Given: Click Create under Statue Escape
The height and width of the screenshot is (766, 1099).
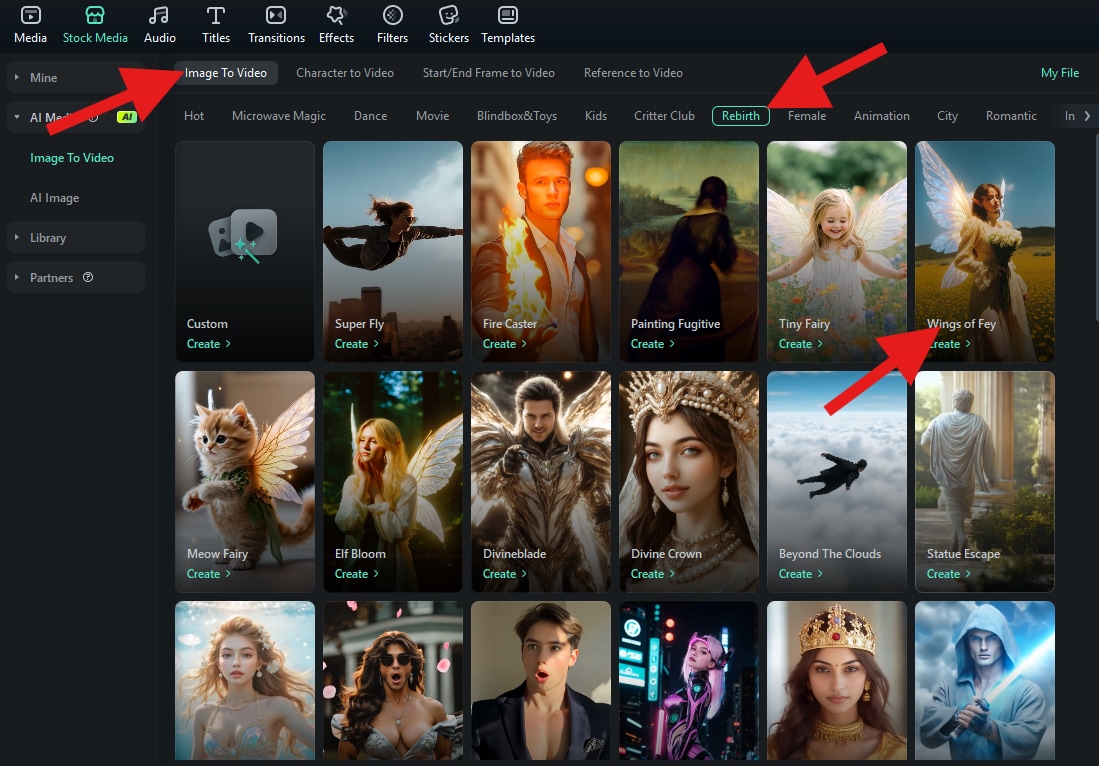Looking at the screenshot, I should [x=948, y=573].
